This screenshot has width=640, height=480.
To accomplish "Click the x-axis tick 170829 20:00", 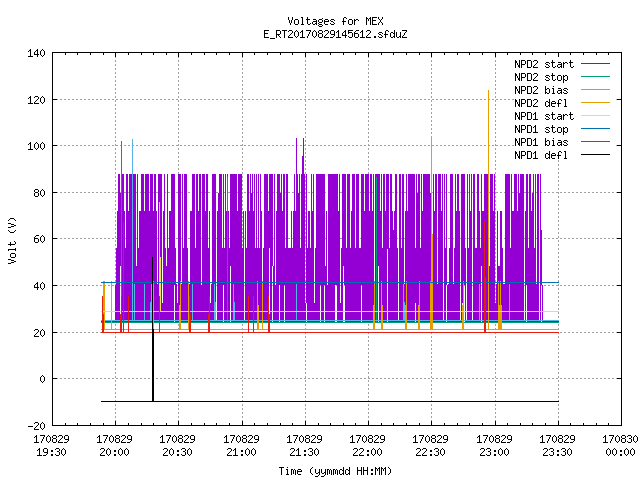I will click(x=114, y=446).
